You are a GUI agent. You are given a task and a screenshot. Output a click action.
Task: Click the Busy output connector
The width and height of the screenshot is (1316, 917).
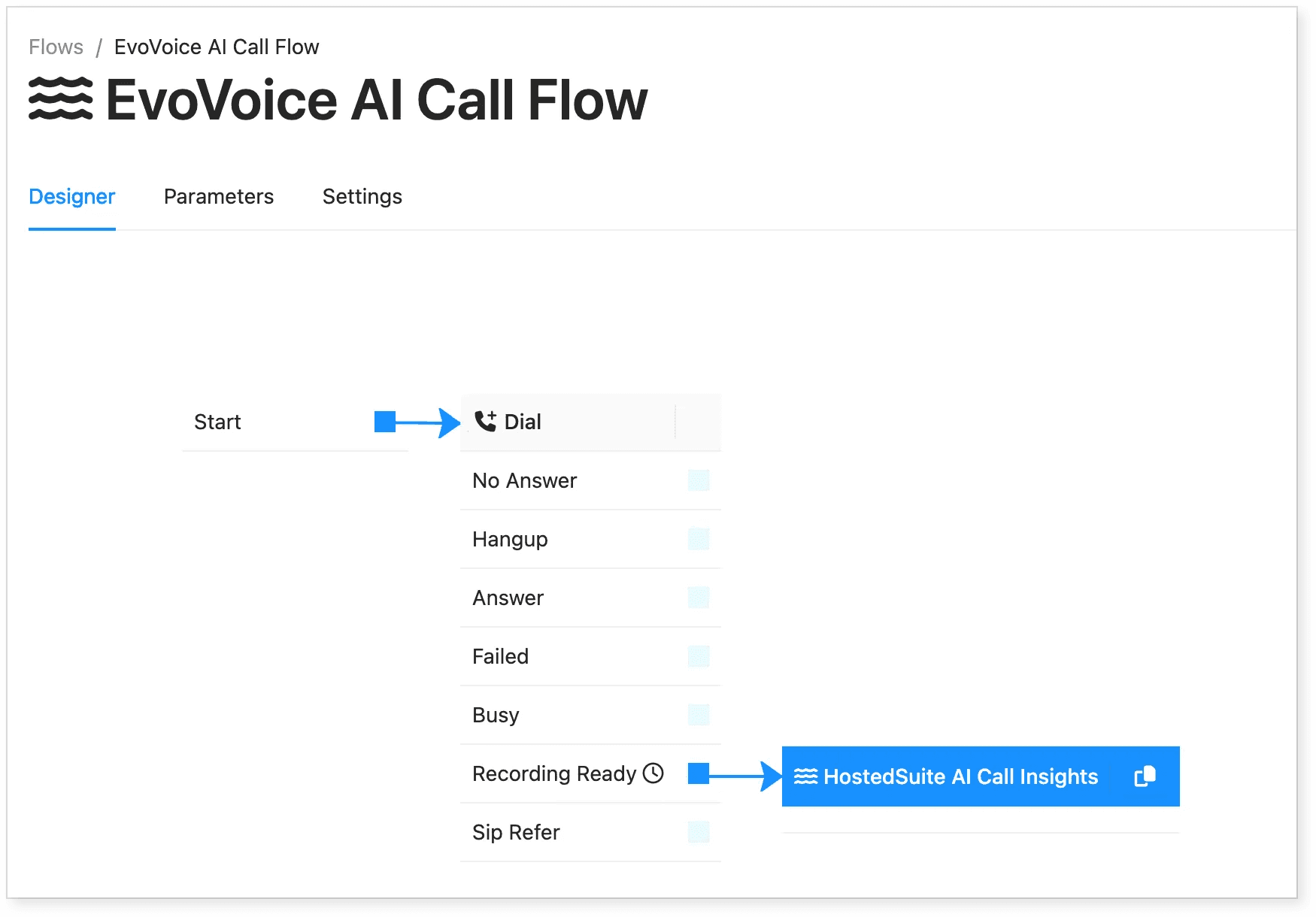click(699, 715)
